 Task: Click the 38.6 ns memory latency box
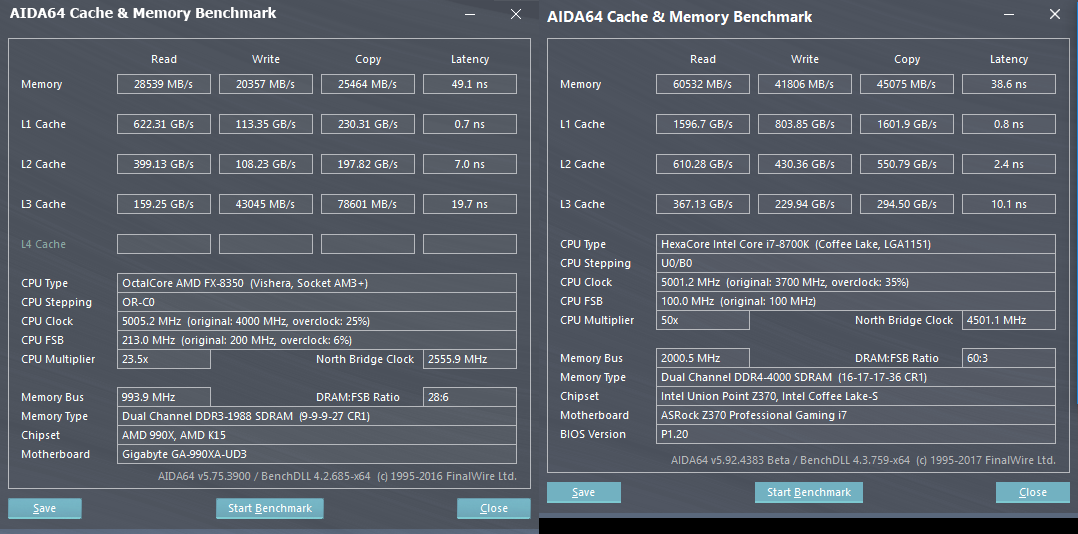tap(1008, 84)
